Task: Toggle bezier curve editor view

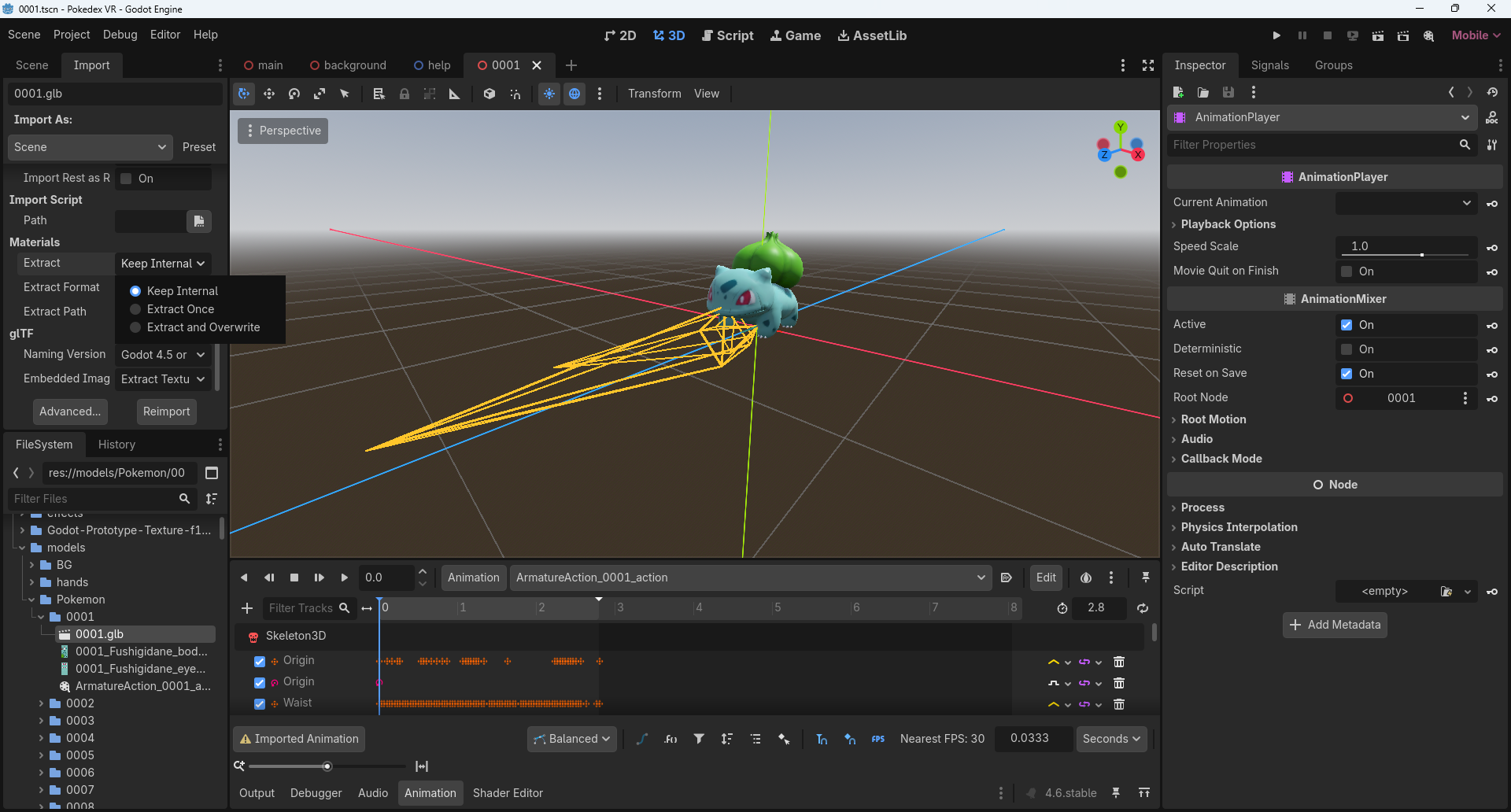Action: coord(642,739)
